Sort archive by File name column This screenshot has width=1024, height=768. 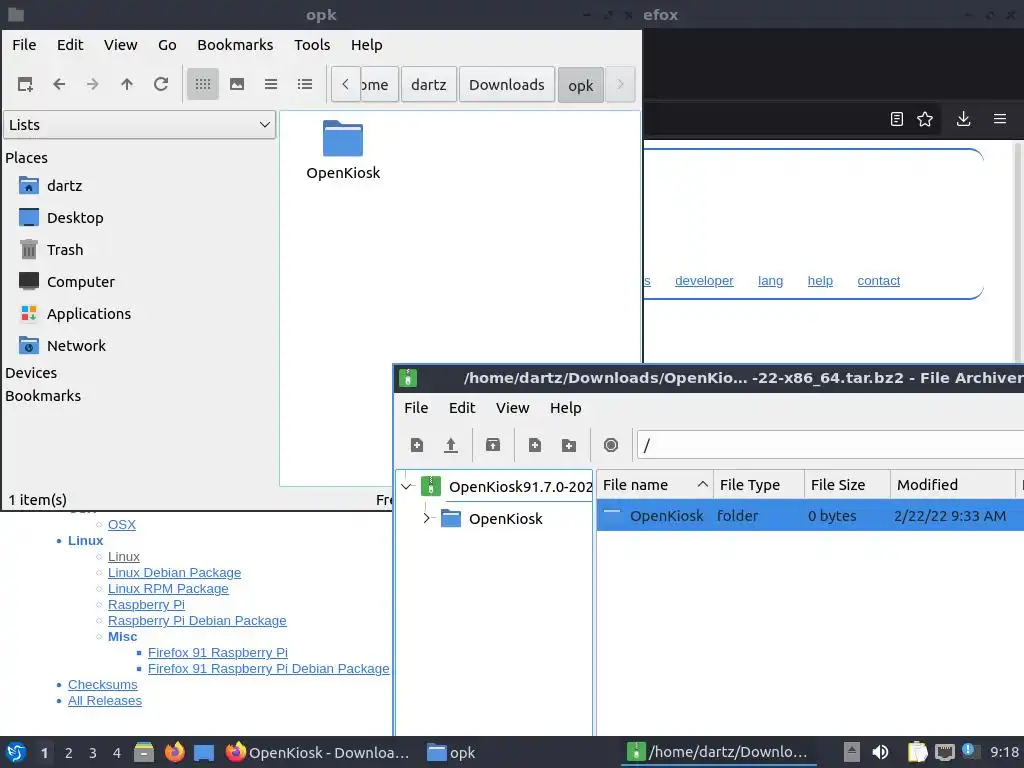point(655,485)
